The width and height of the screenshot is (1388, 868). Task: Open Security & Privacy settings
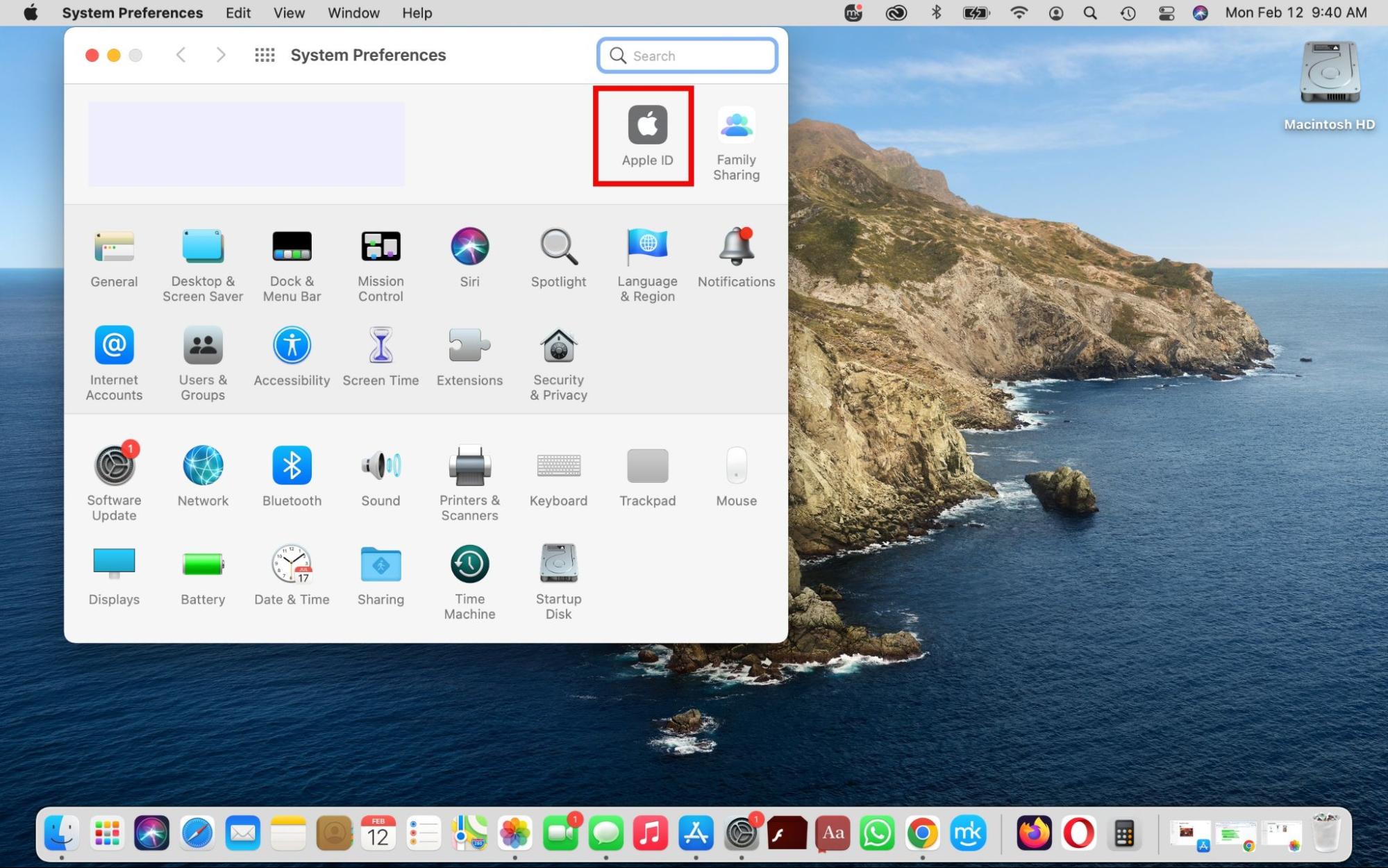click(x=558, y=364)
